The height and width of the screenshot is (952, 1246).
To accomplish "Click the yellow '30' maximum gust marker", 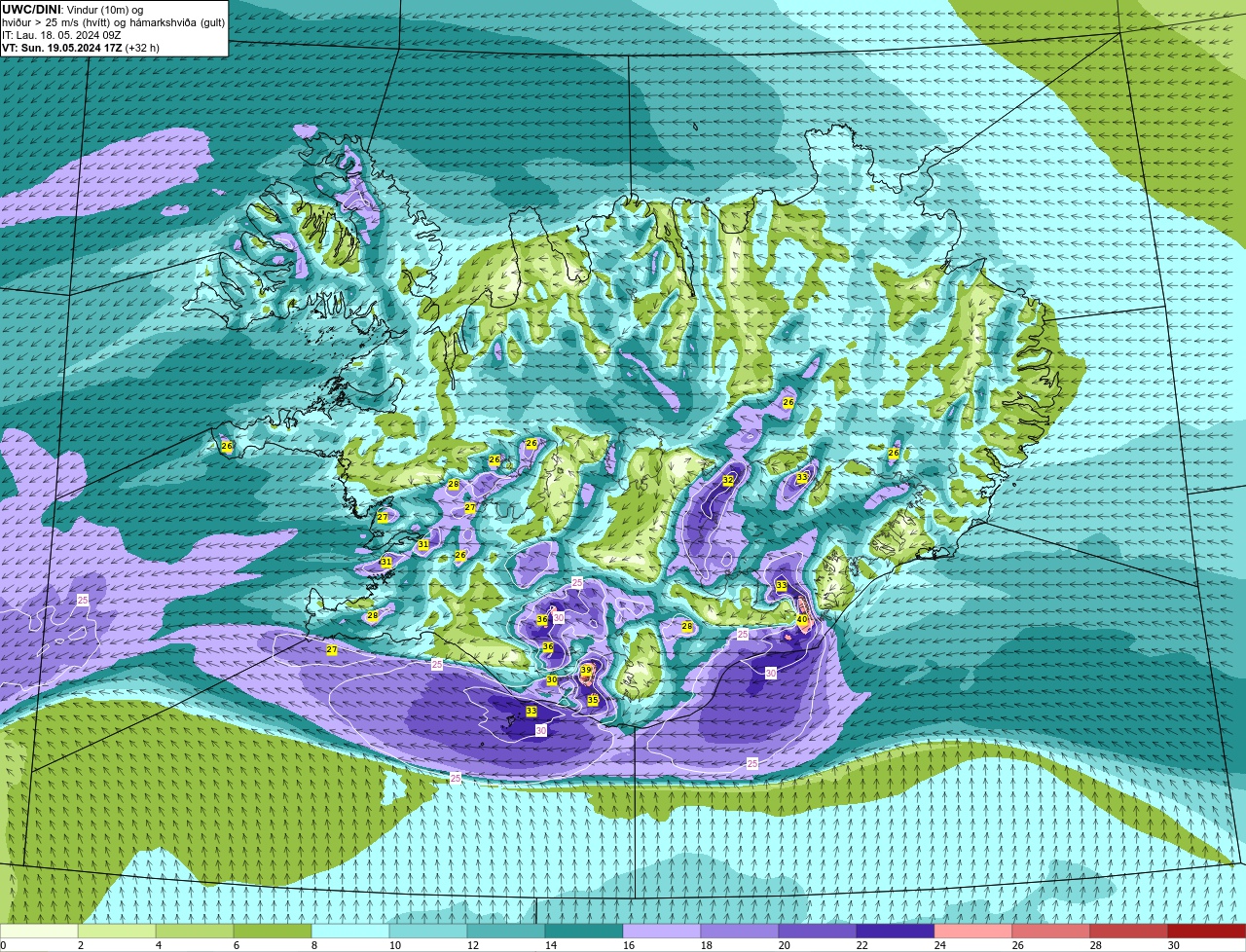I will 552,679.
